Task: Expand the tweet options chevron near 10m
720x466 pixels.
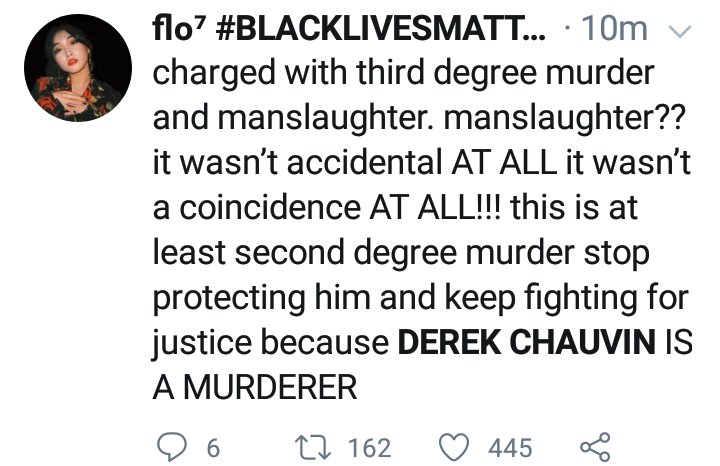Action: (x=678, y=32)
